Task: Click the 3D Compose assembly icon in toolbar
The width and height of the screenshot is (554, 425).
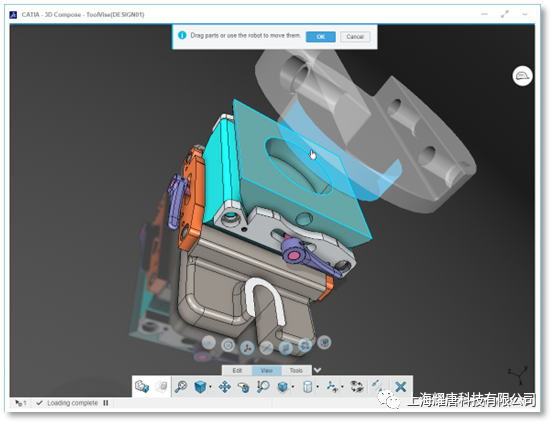Action: (x=142, y=386)
